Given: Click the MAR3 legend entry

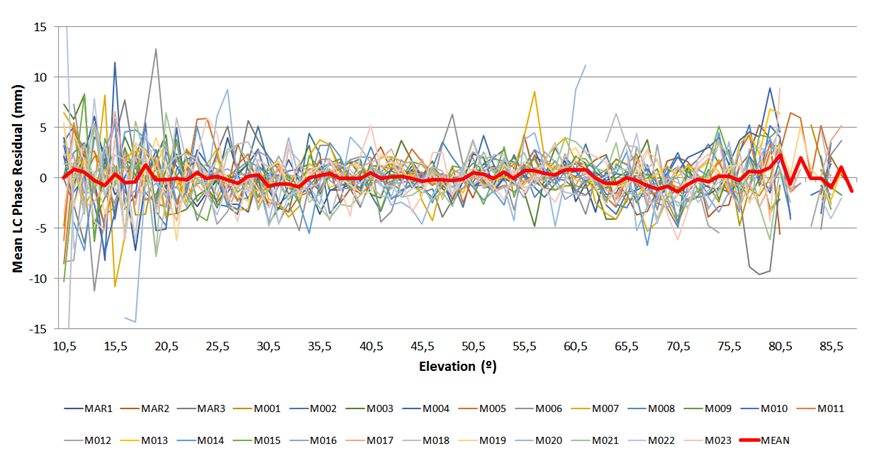Looking at the screenshot, I should (x=228, y=409).
